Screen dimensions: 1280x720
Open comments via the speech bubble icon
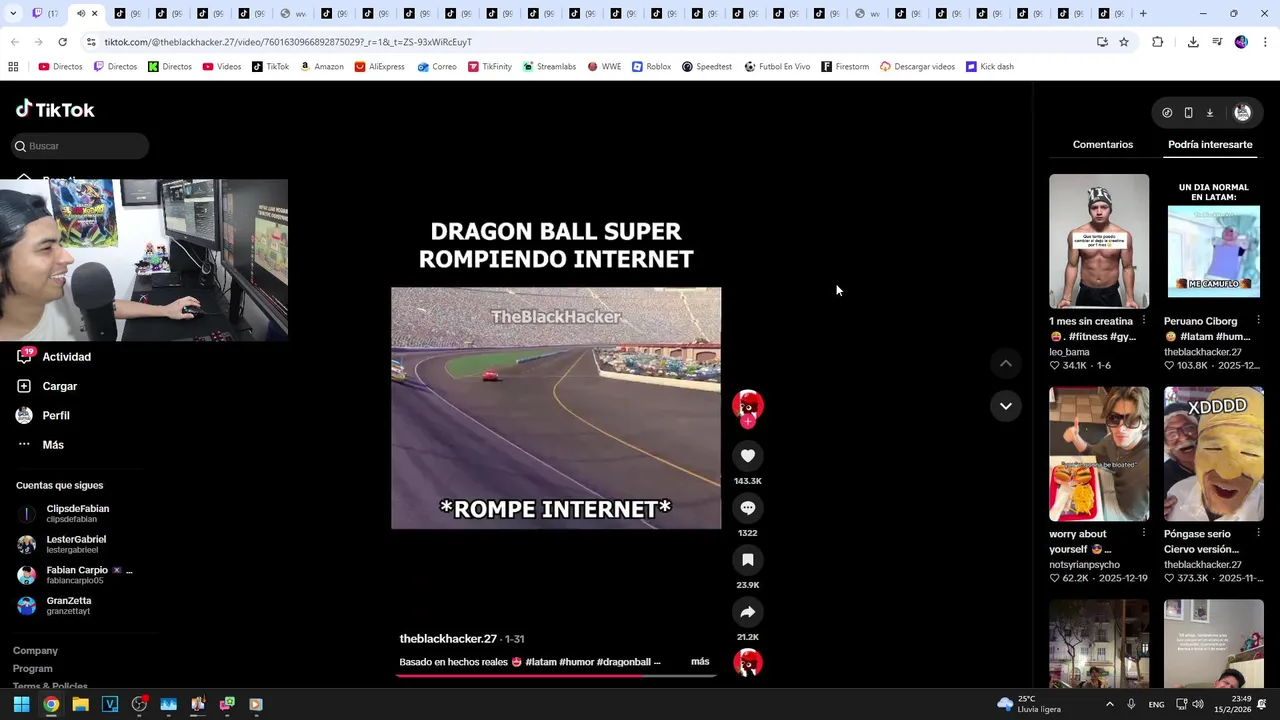click(748, 508)
